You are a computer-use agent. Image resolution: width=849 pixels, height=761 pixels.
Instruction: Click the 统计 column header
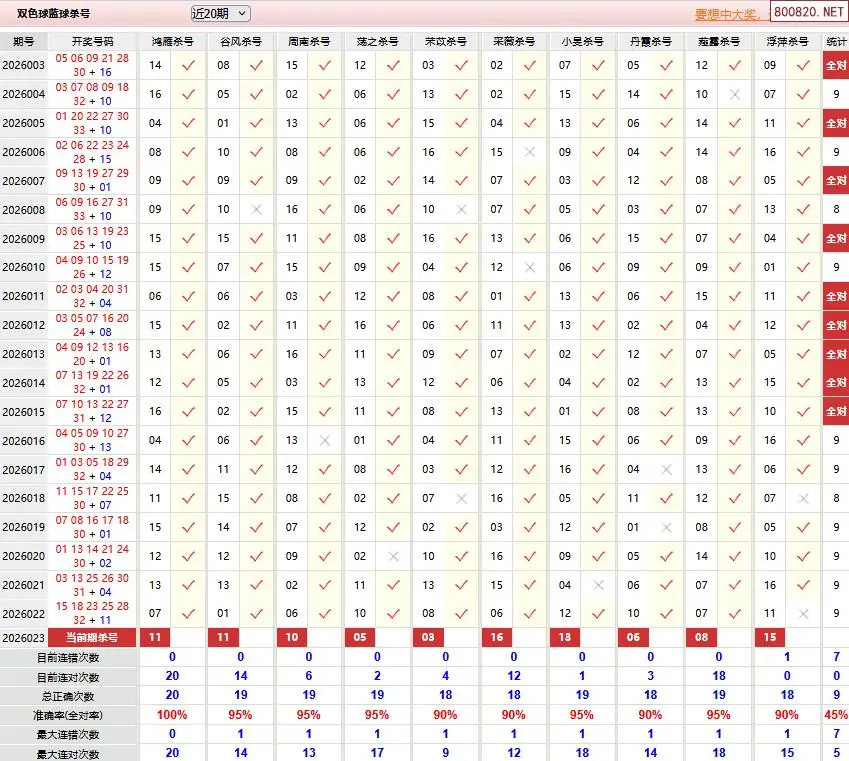click(836, 42)
